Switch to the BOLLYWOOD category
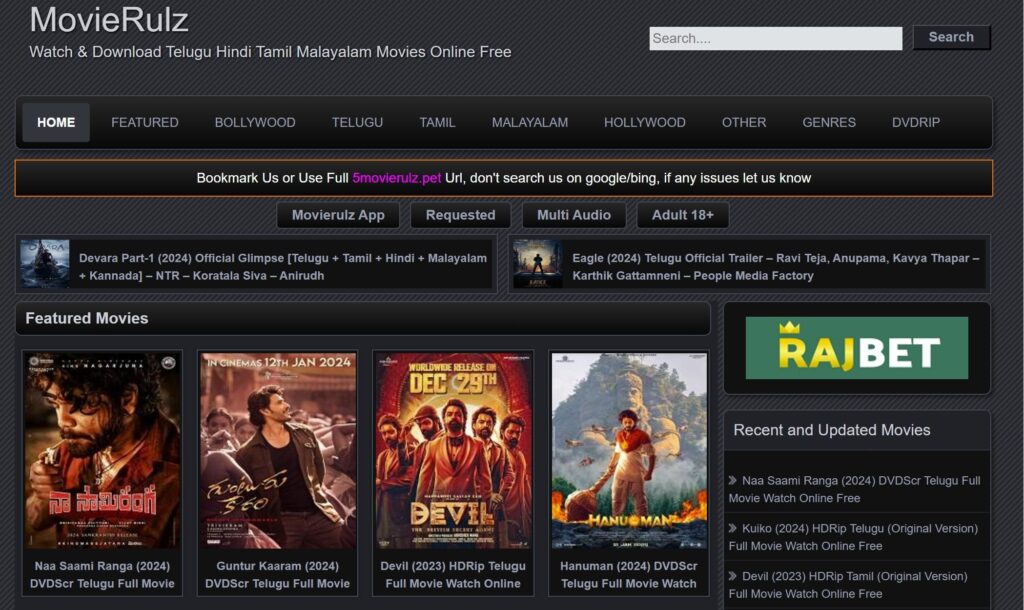The width and height of the screenshot is (1024, 610). 253,122
